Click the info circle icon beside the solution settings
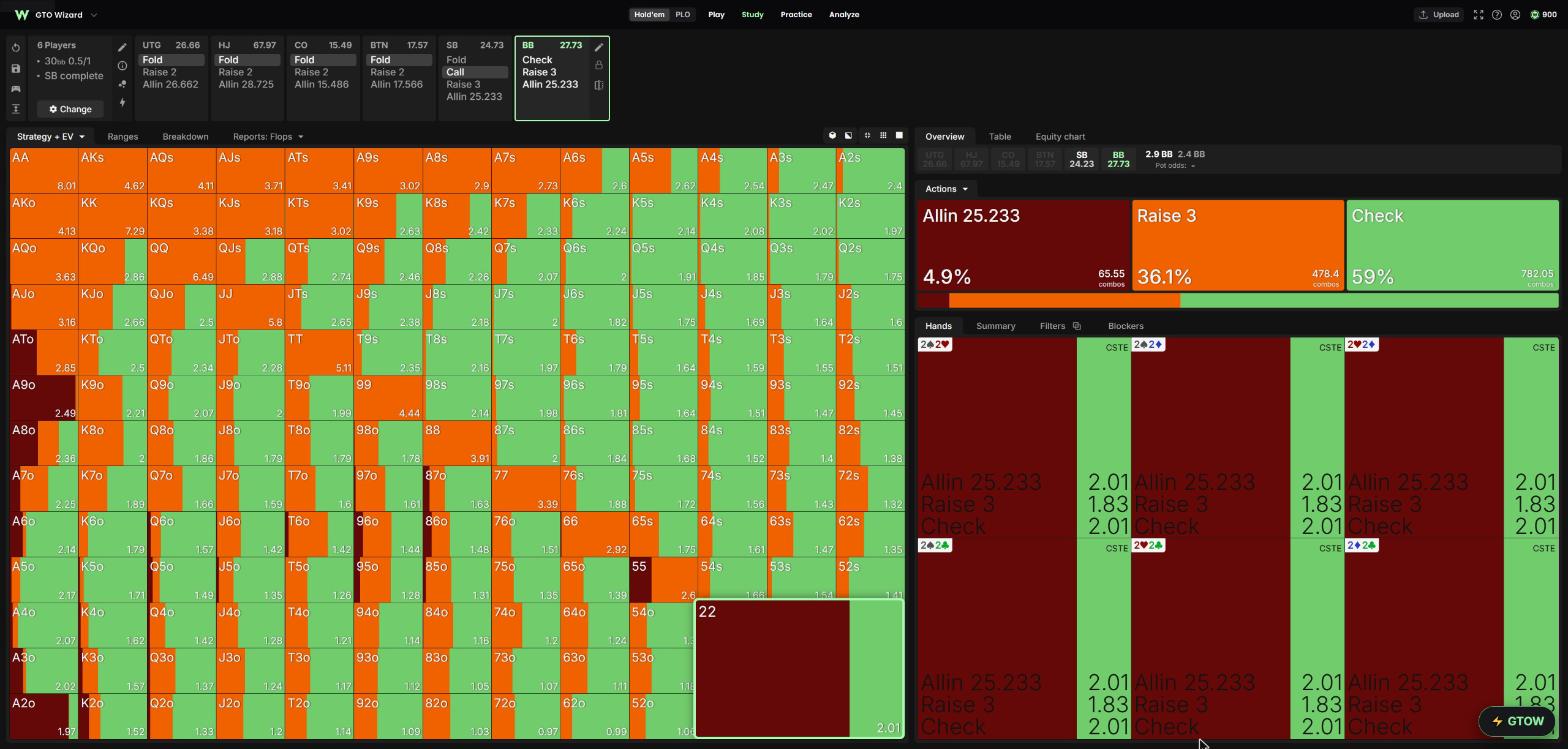 (x=122, y=66)
